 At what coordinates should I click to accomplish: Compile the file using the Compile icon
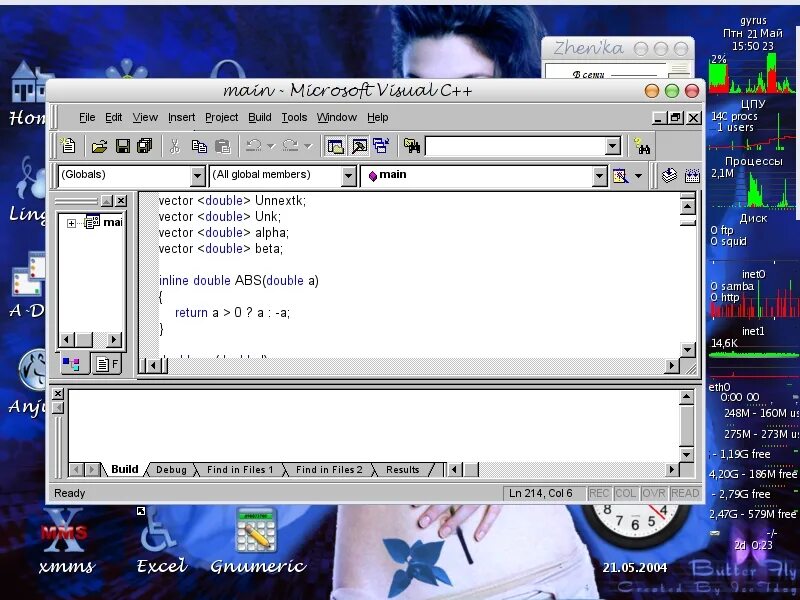669,176
